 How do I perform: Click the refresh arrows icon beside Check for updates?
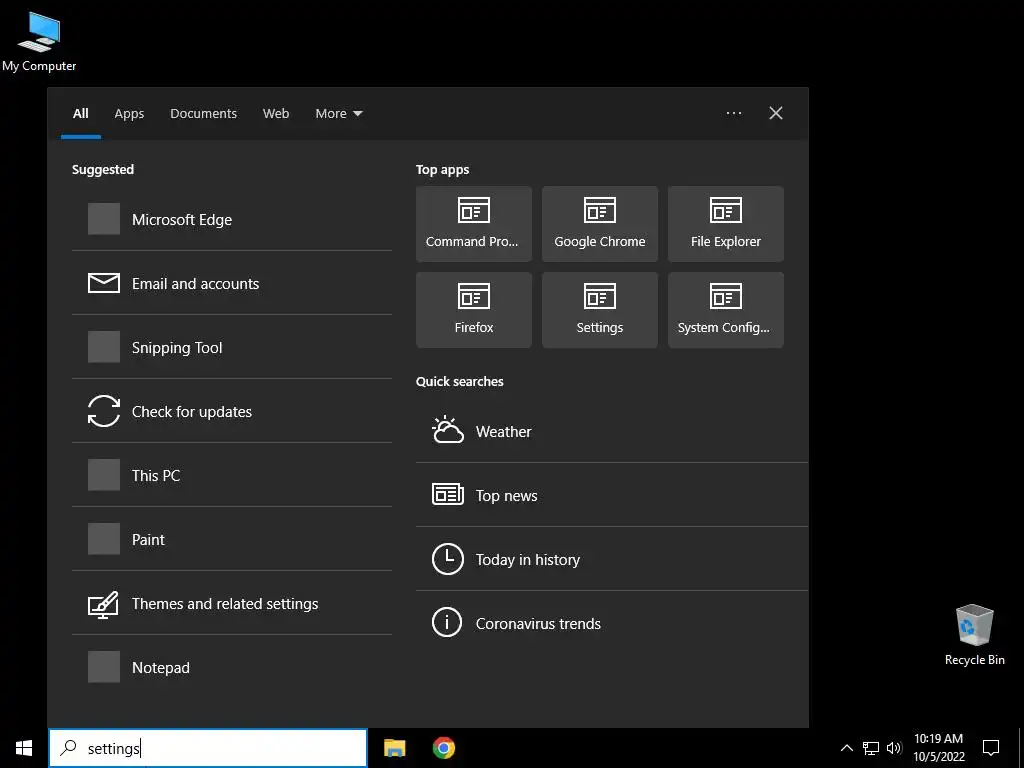pos(104,411)
